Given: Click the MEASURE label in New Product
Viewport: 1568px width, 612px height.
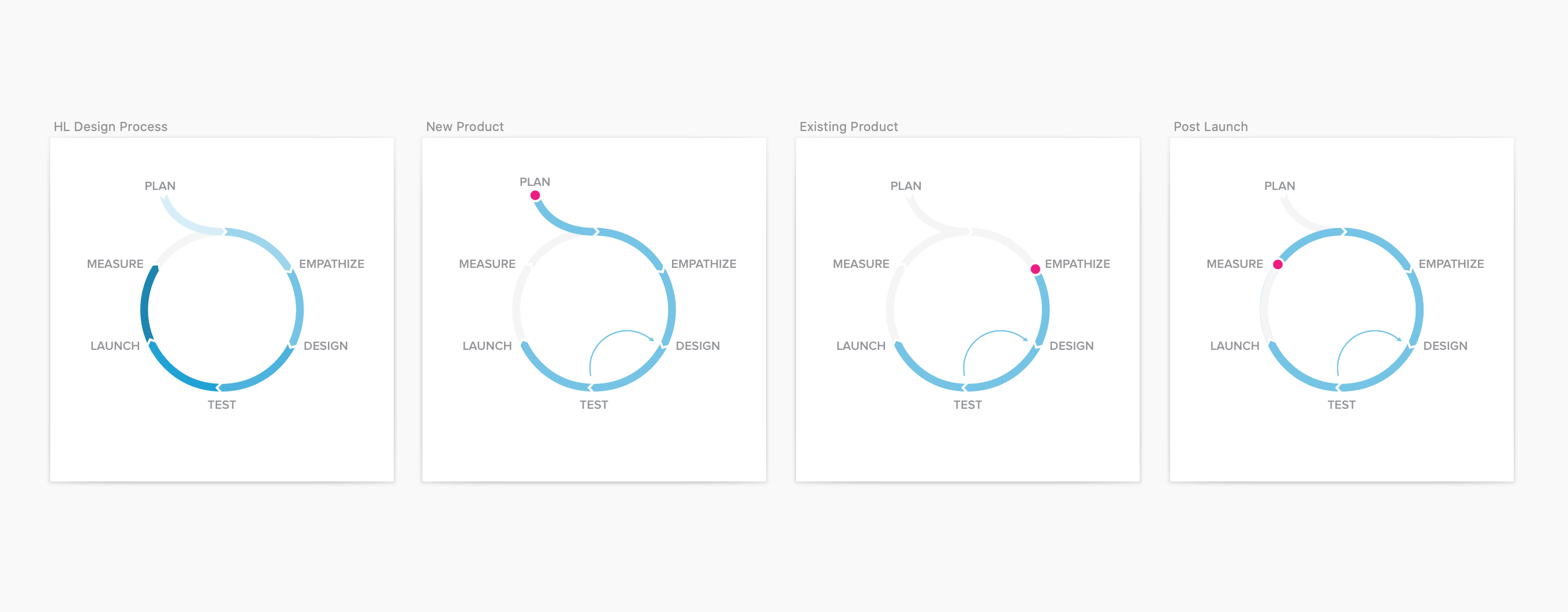Looking at the screenshot, I should (x=487, y=264).
